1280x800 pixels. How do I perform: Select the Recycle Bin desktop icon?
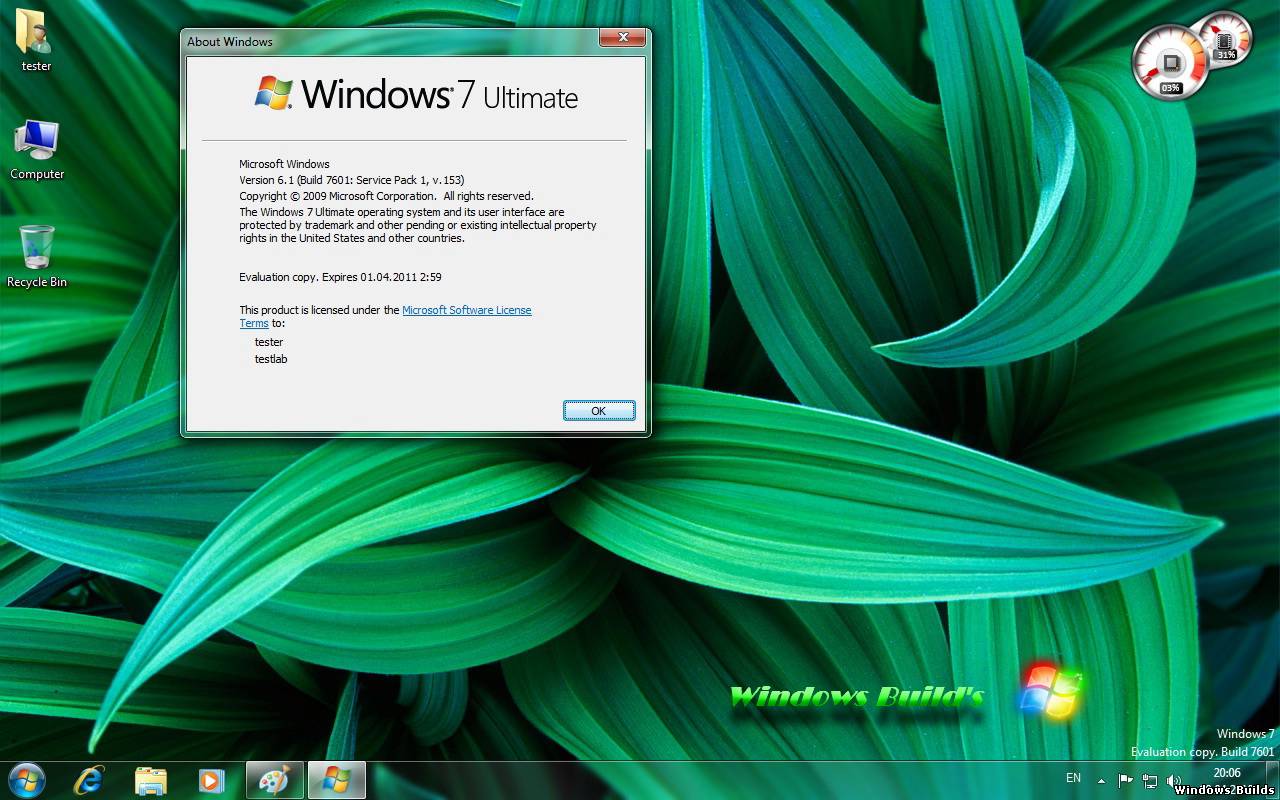pyautogui.click(x=37, y=256)
